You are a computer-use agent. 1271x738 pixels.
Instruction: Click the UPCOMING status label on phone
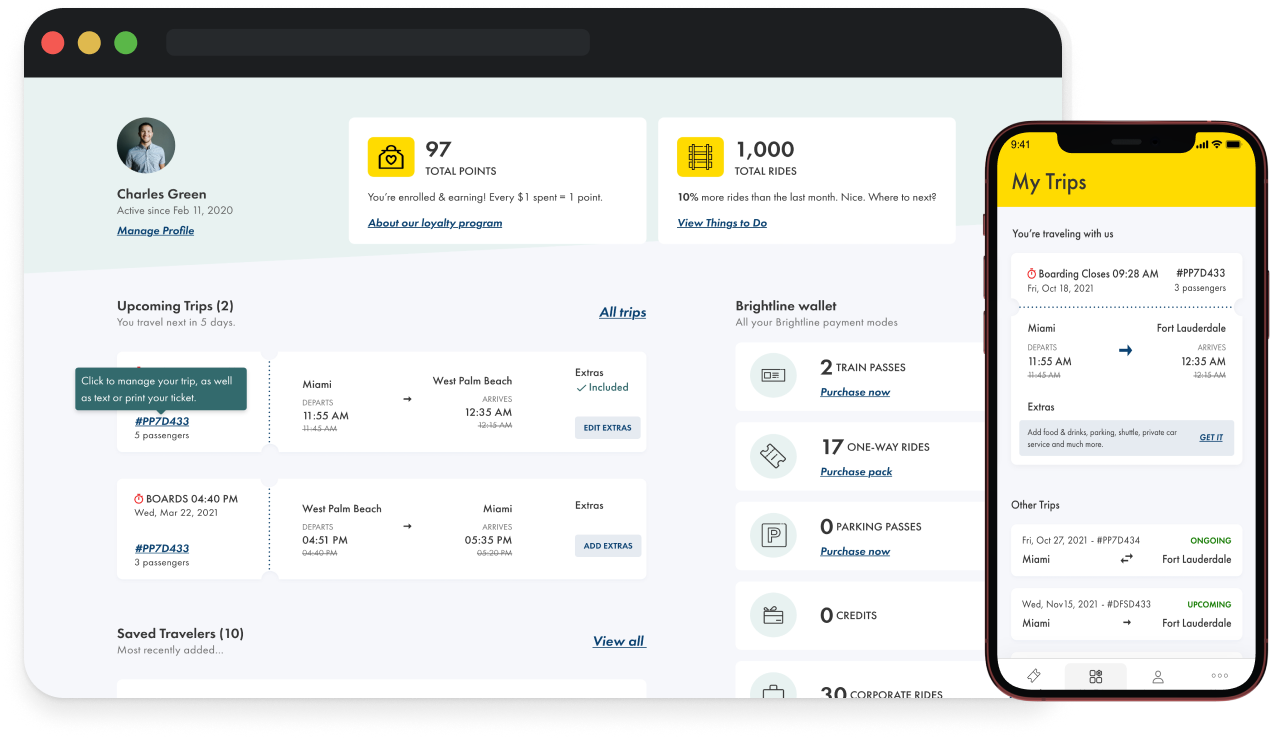(1209, 605)
